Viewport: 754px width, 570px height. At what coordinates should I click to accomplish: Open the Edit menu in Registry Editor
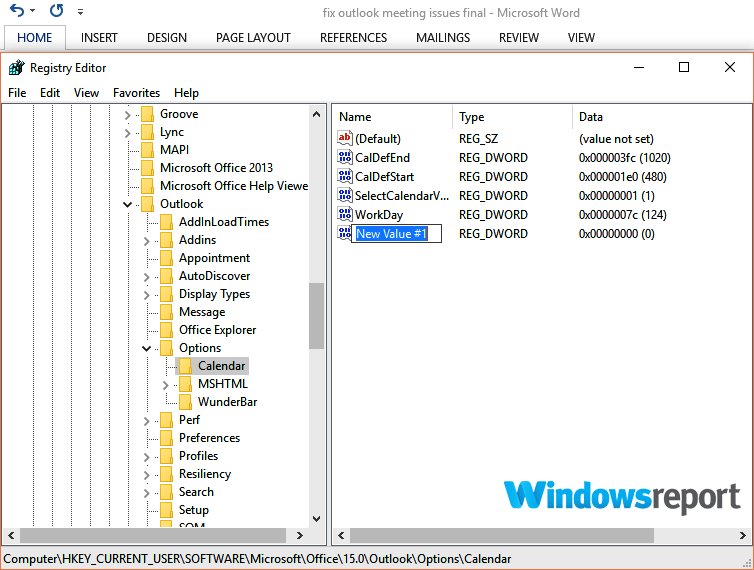pyautogui.click(x=50, y=93)
